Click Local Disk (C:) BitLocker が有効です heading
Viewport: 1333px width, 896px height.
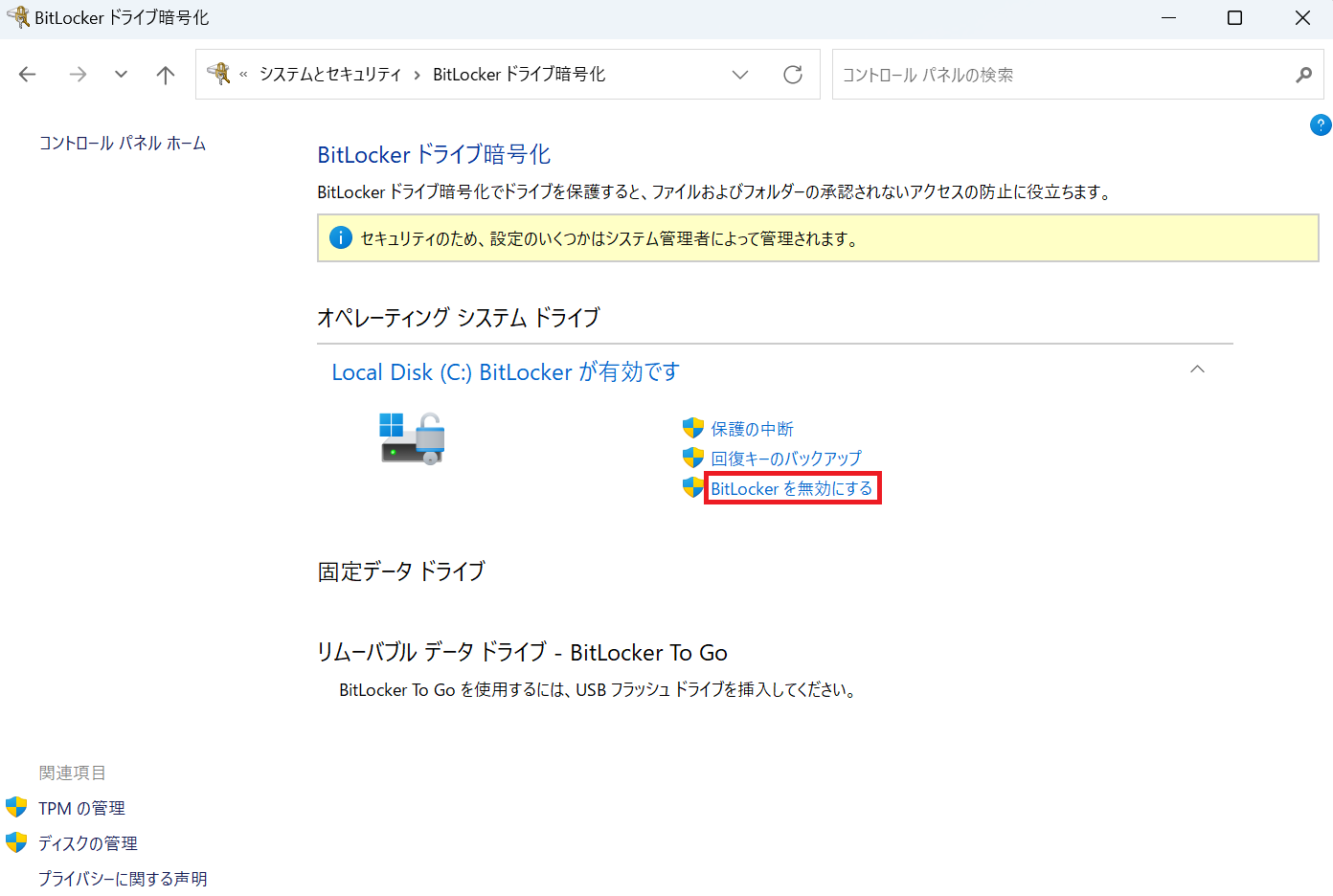click(x=506, y=372)
